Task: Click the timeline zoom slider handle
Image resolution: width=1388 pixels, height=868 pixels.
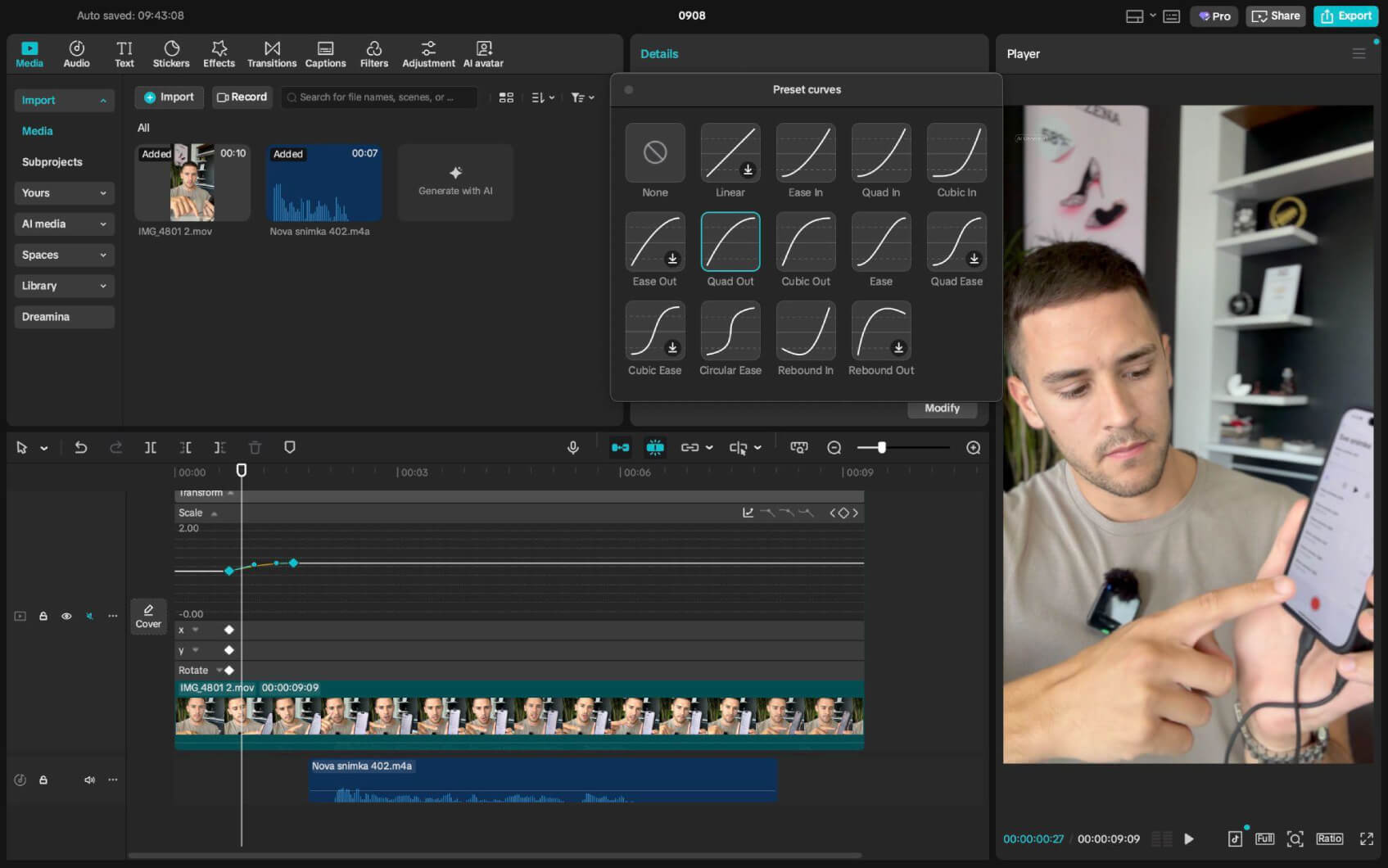Action: pos(881,447)
